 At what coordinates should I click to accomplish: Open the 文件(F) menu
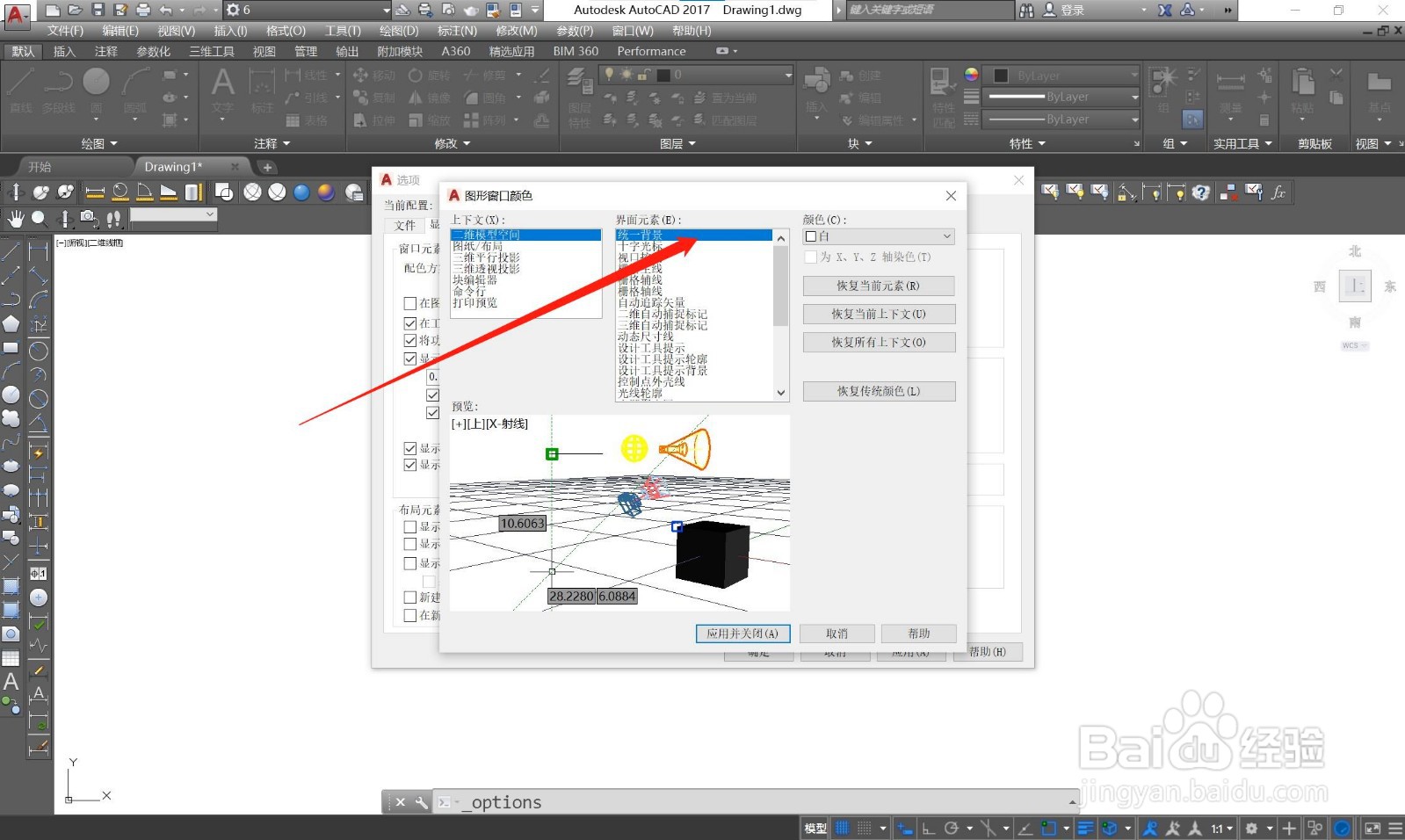[x=65, y=31]
